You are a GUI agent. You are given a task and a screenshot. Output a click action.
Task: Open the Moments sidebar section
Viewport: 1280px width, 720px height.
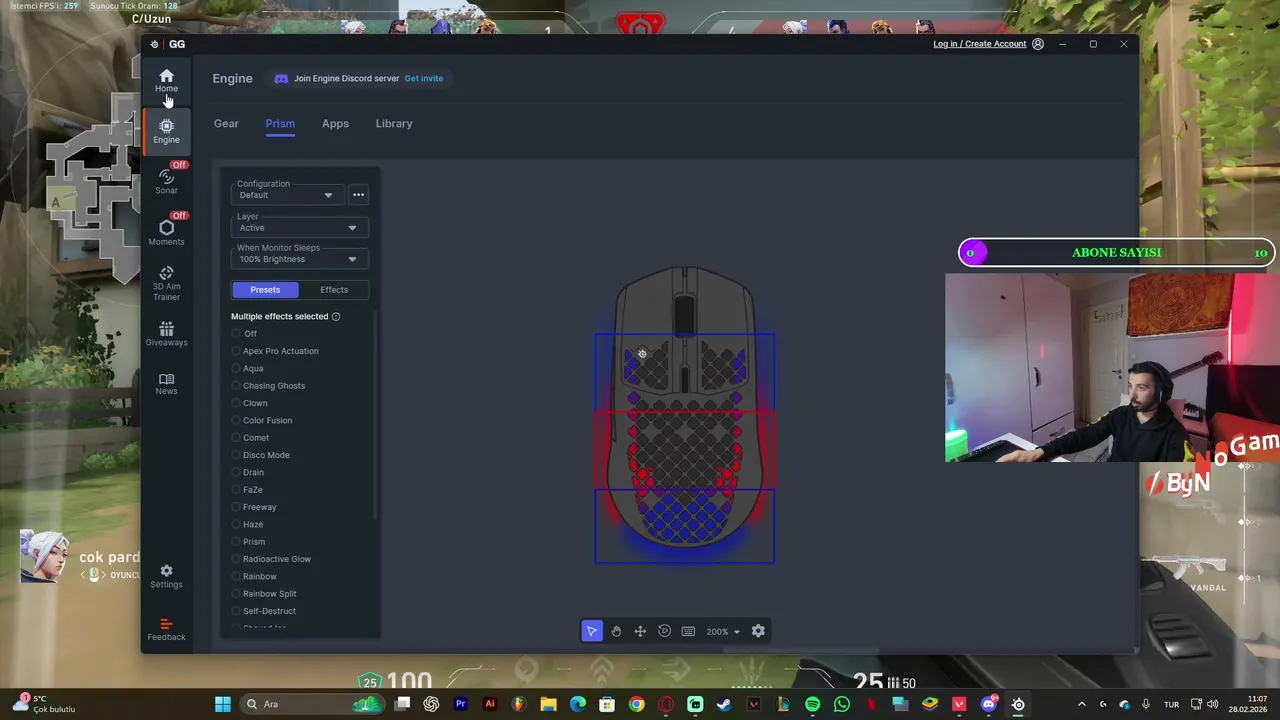tap(166, 232)
